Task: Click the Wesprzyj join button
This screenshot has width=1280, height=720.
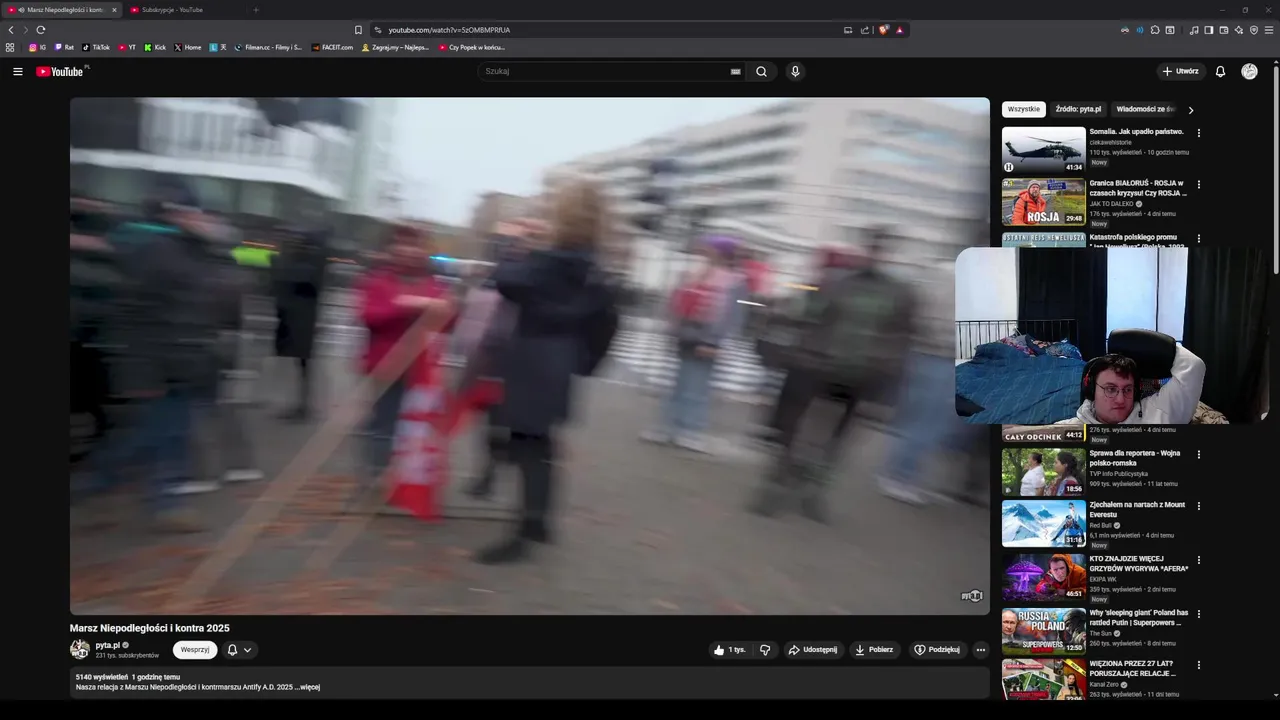Action: click(195, 650)
